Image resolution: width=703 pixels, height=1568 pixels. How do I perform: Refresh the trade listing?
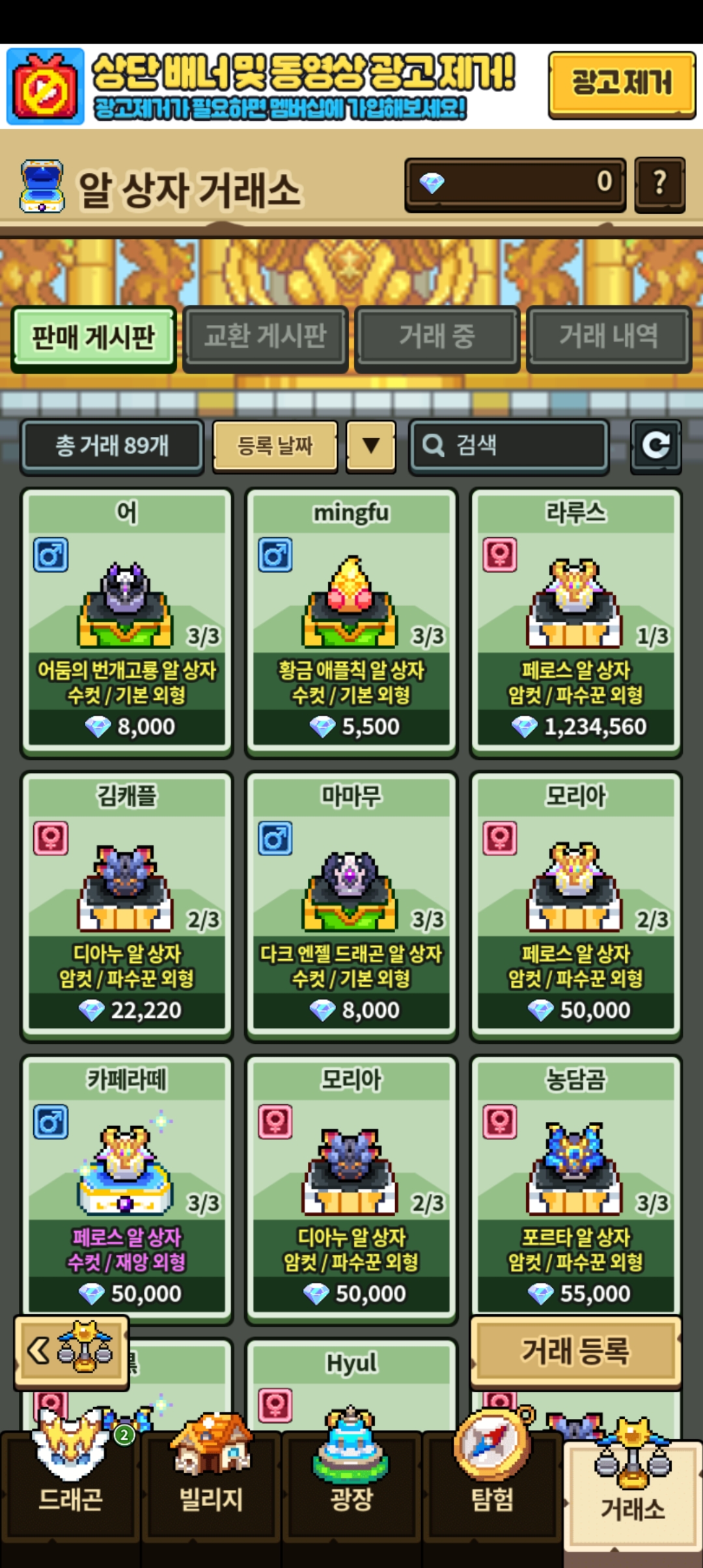(x=655, y=446)
